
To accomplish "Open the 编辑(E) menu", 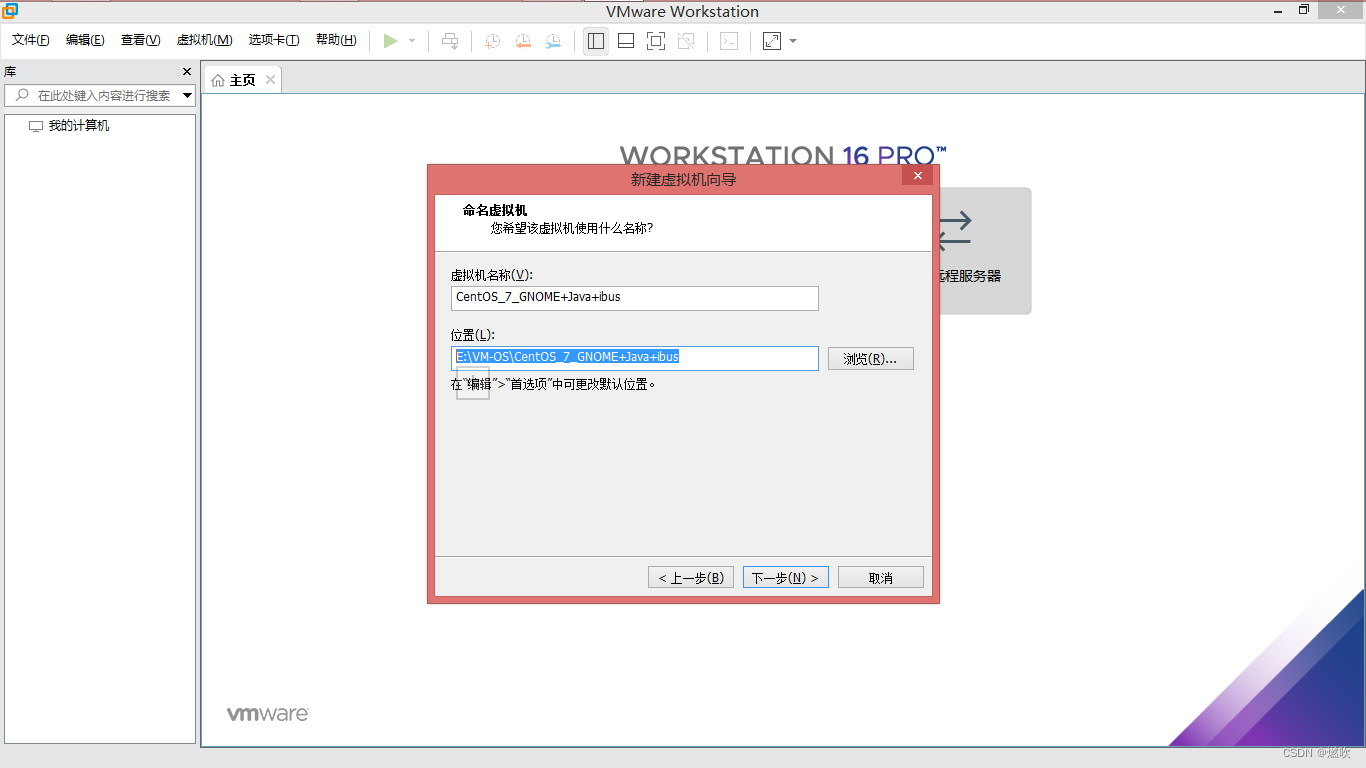I will (x=85, y=40).
